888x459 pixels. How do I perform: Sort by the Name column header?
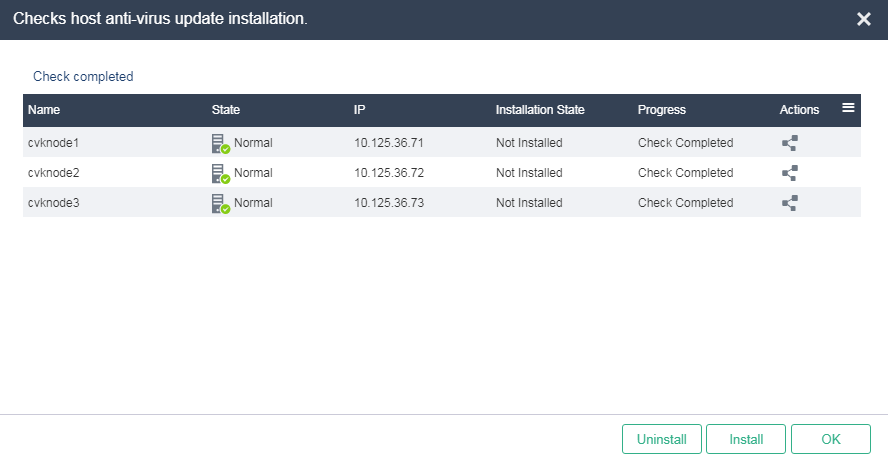[x=44, y=110]
